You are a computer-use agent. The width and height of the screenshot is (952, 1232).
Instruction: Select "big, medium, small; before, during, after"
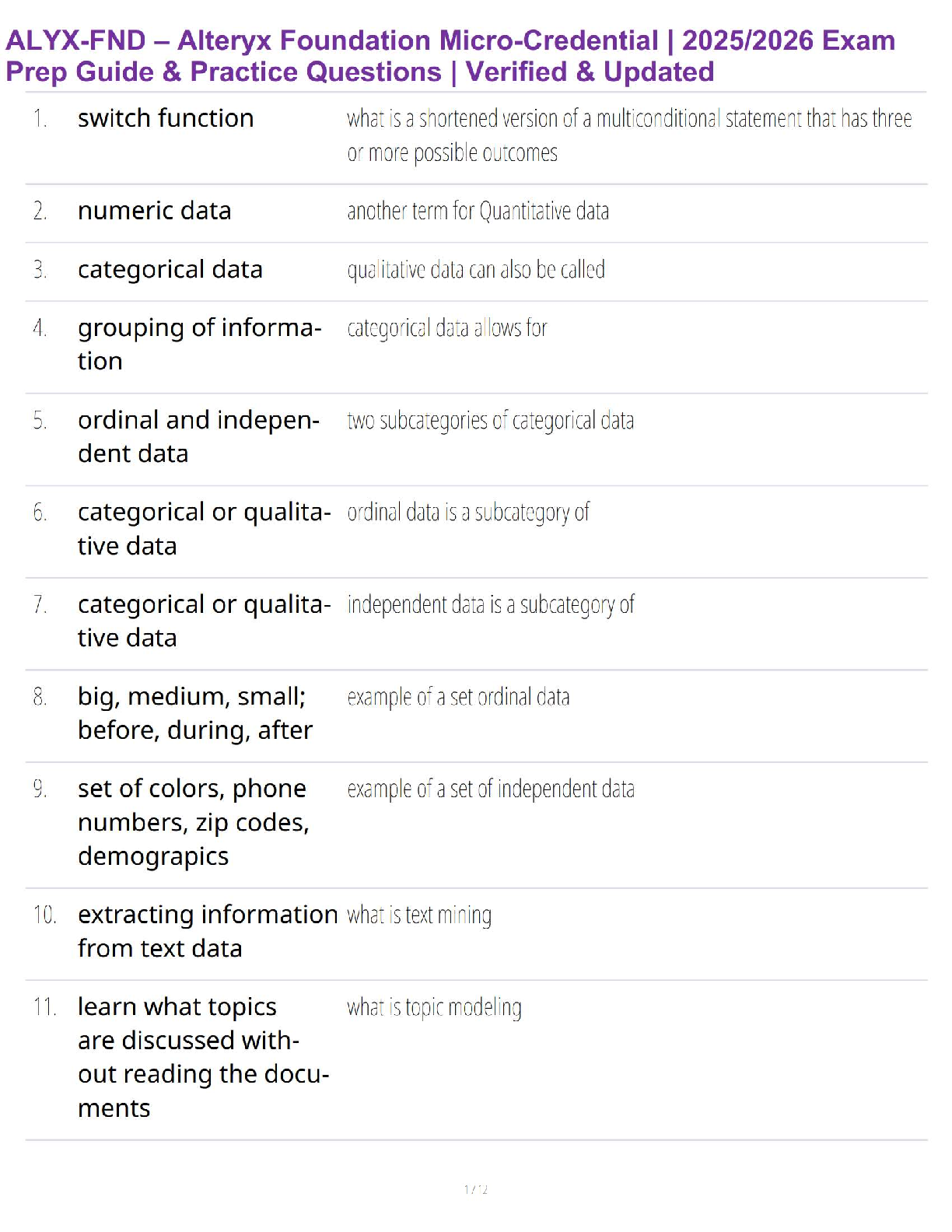coord(194,712)
